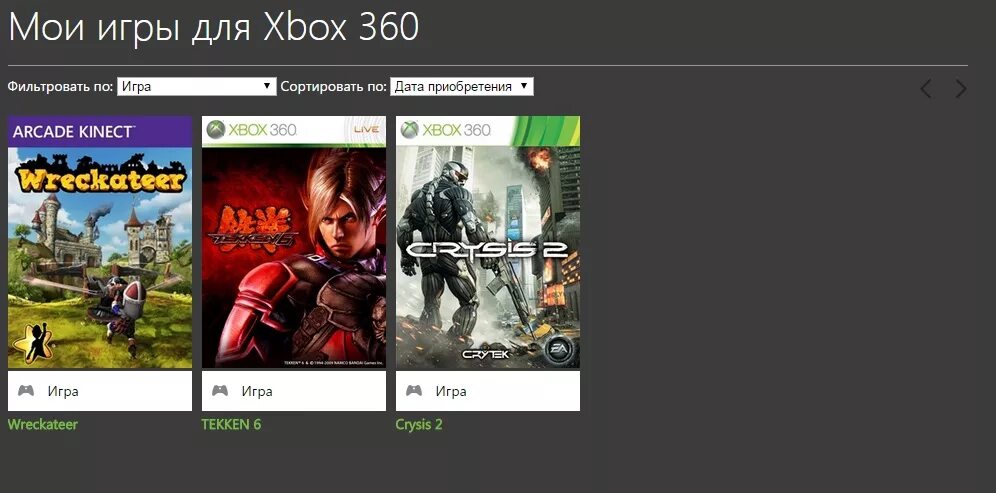996x493 pixels.
Task: Select the Crysis 2 box art
Action: pyautogui.click(x=488, y=242)
